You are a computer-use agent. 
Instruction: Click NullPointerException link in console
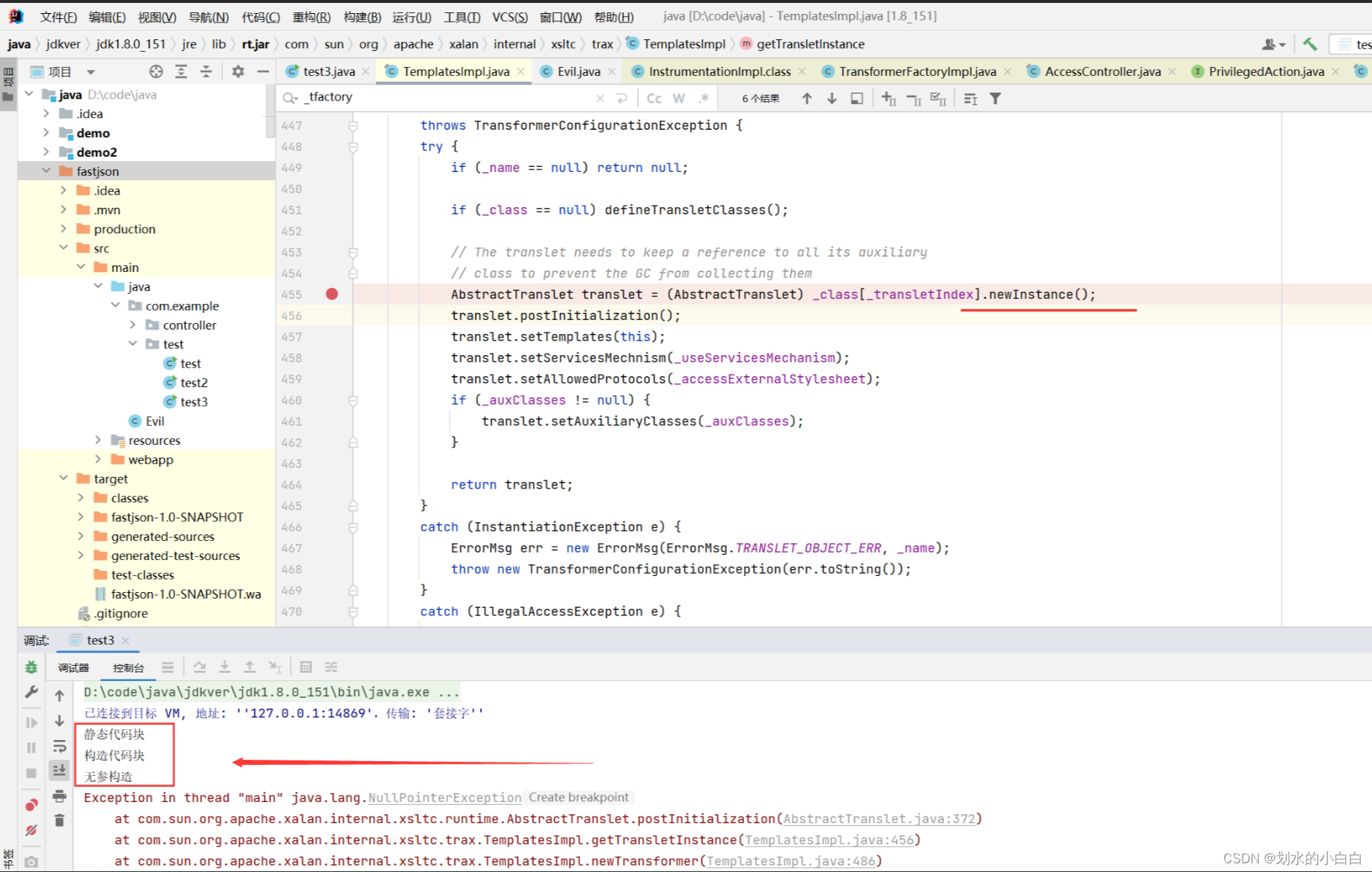point(445,798)
